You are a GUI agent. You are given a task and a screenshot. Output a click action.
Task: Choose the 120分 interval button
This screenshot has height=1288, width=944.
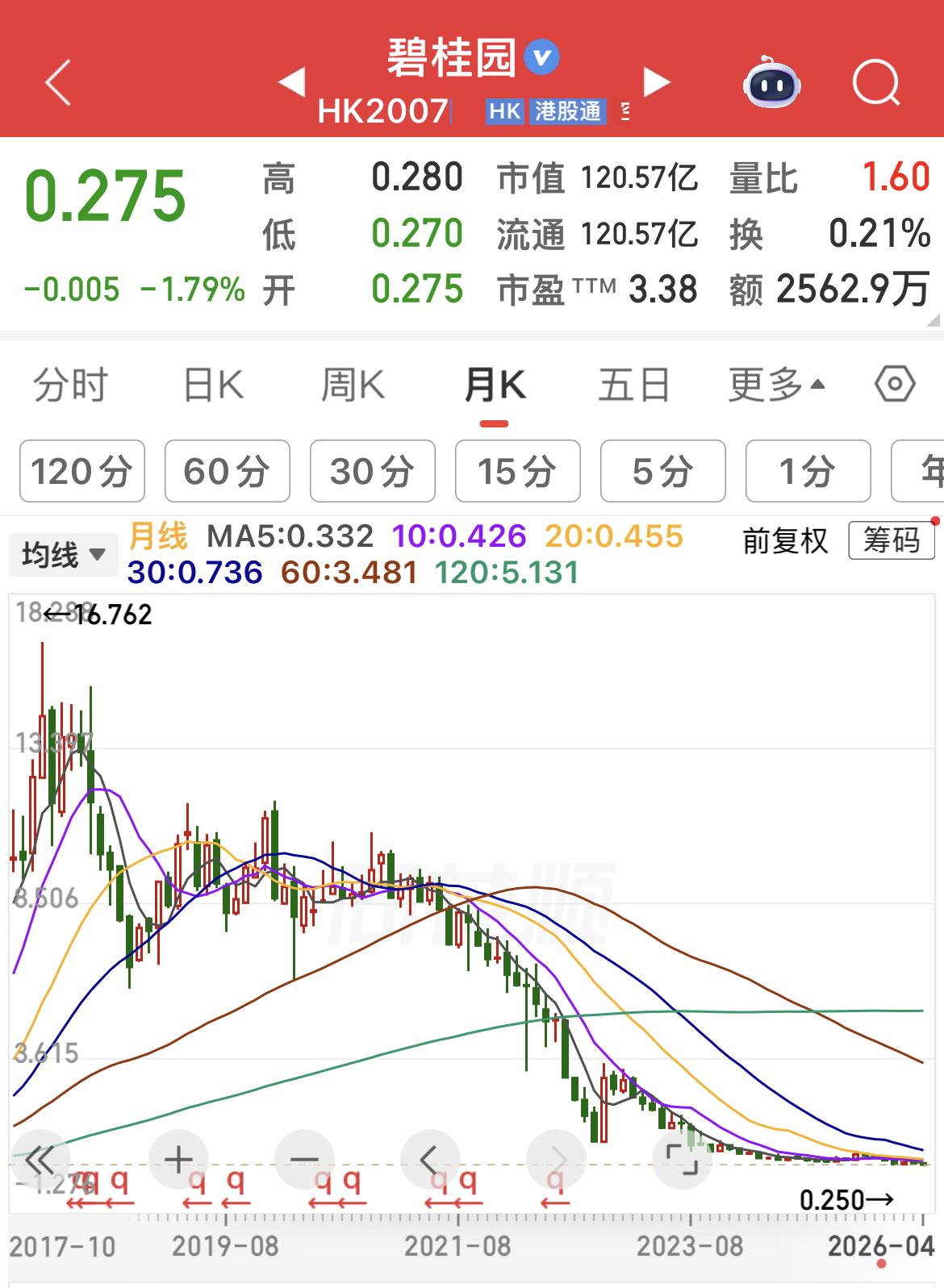[82, 471]
